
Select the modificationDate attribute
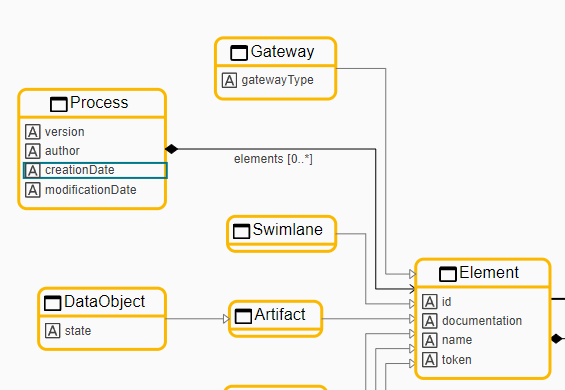pos(92,190)
